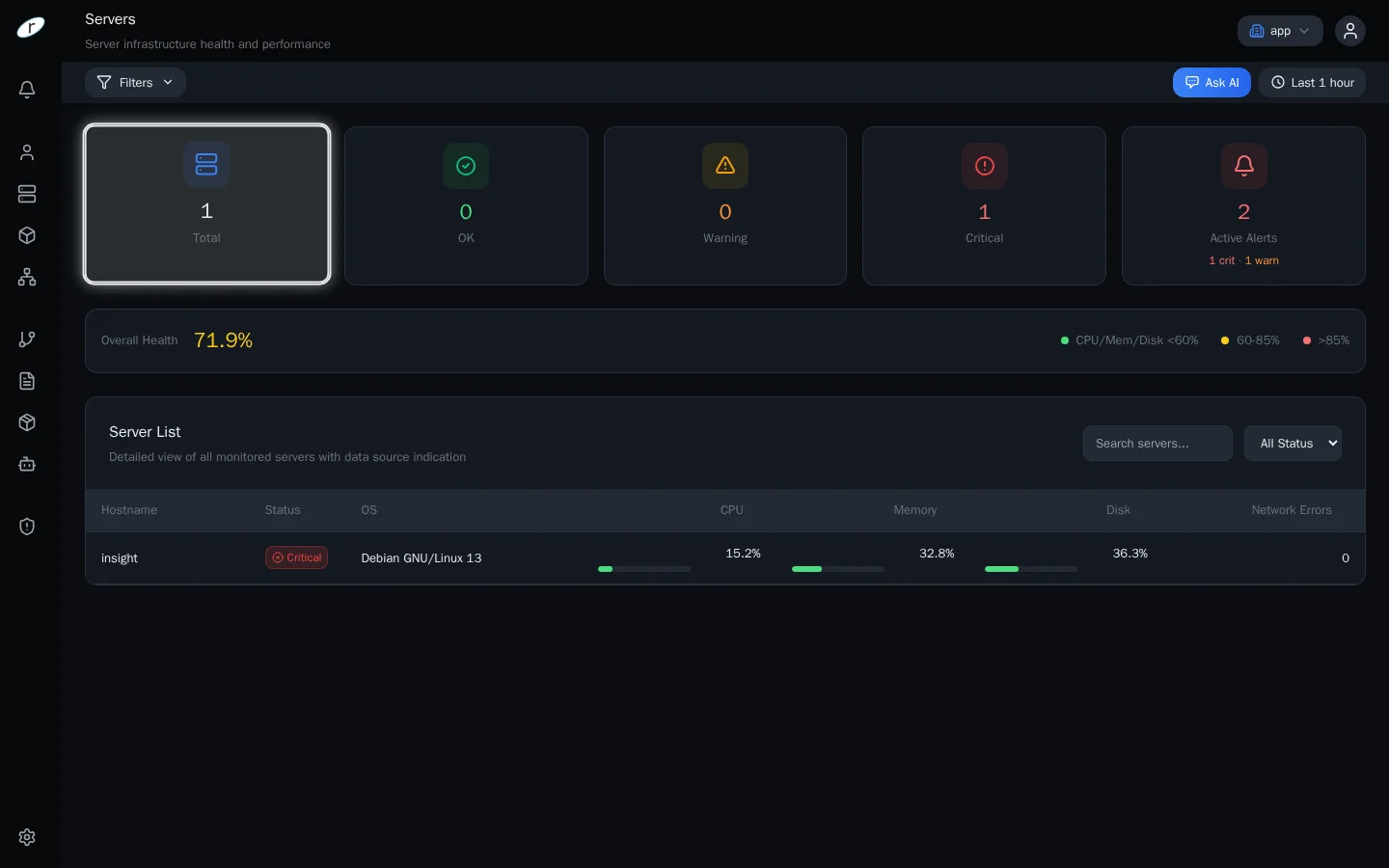This screenshot has width=1389, height=868.
Task: Open the network topology icon in the sidebar
Action: [x=27, y=277]
